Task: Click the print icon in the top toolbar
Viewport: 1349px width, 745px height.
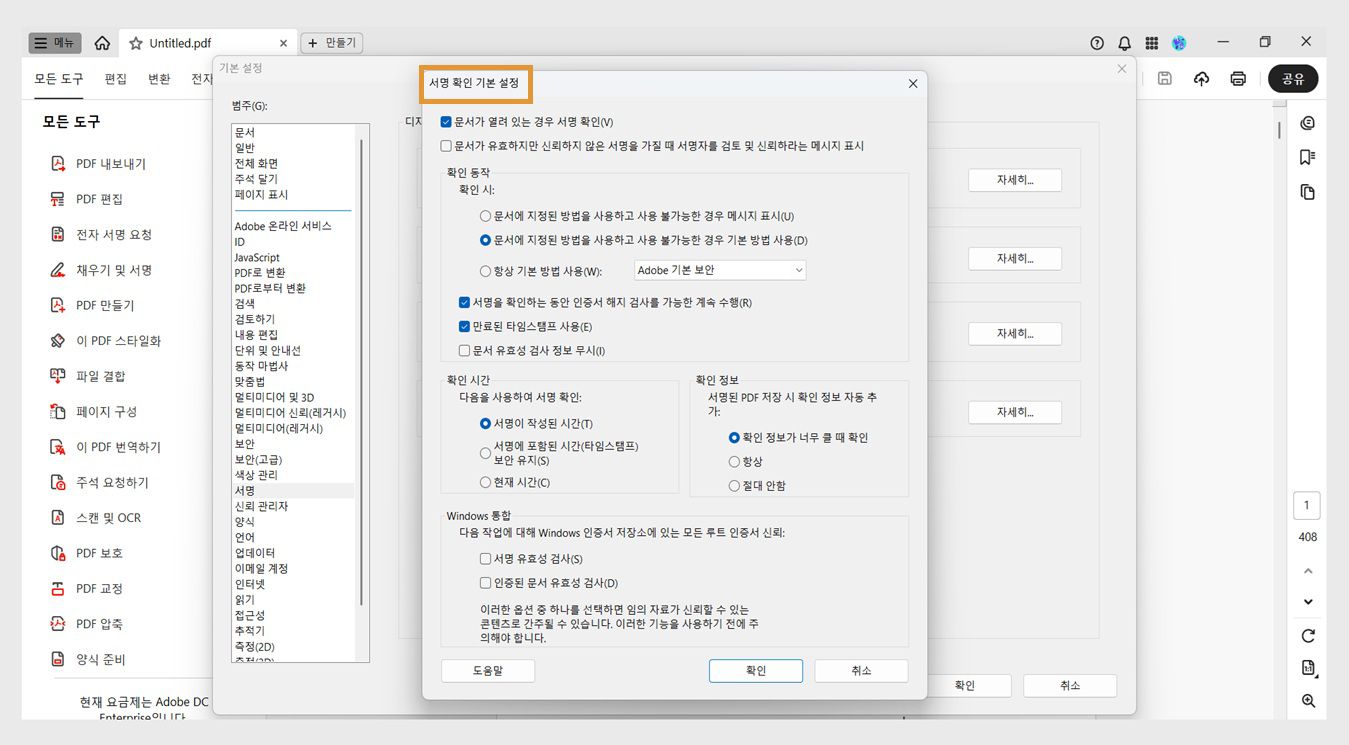Action: [x=1238, y=78]
